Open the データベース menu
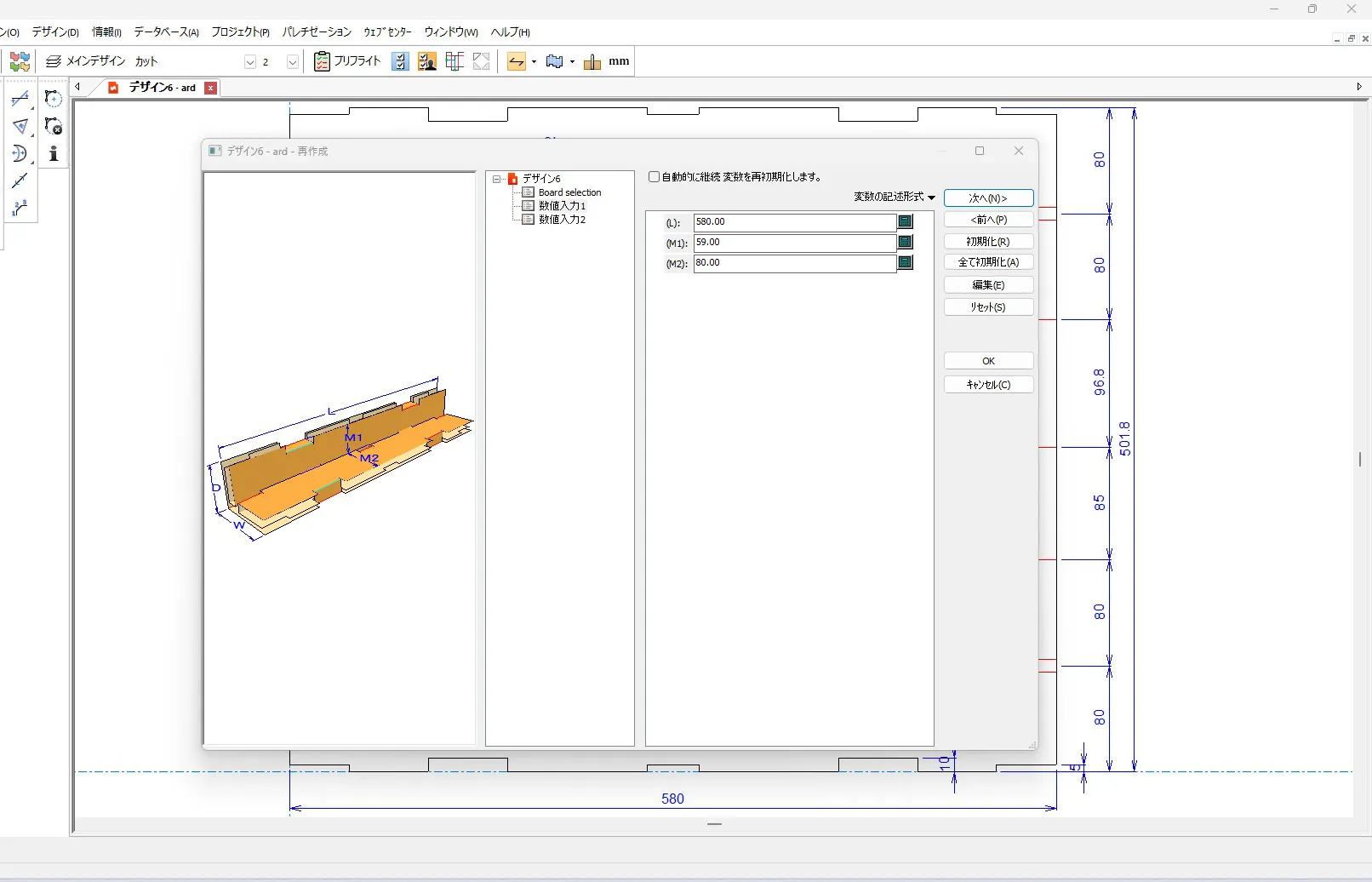Screen dimensions: 1372x882 (x=166, y=32)
